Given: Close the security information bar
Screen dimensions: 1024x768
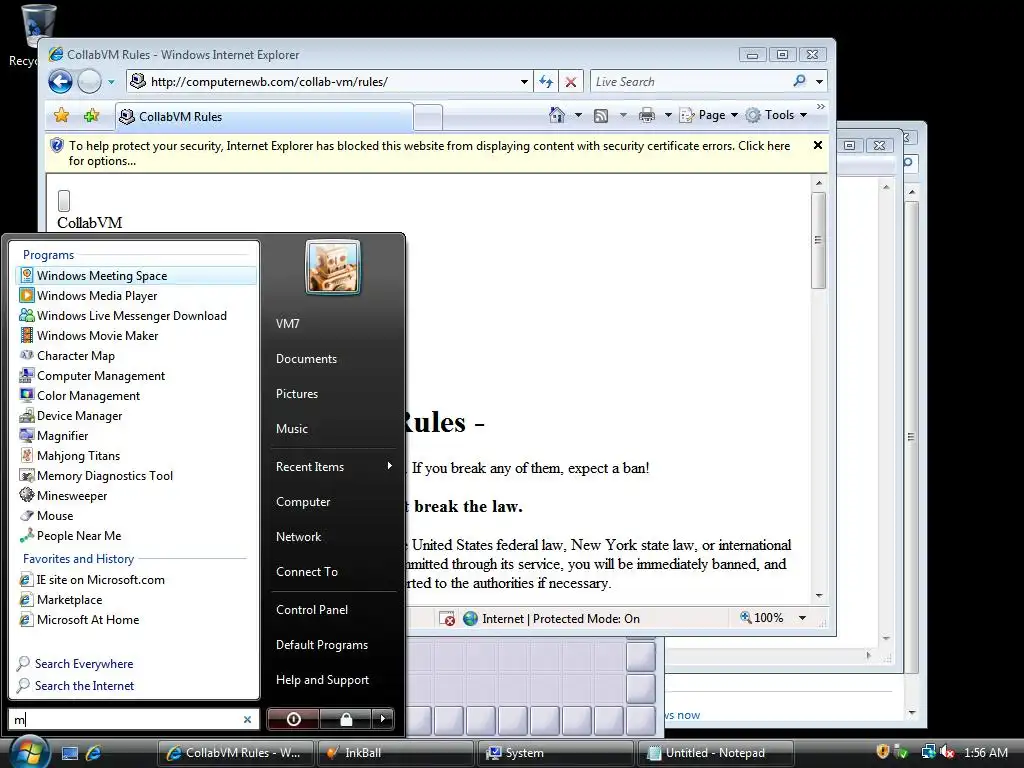Looking at the screenshot, I should coord(818,145).
